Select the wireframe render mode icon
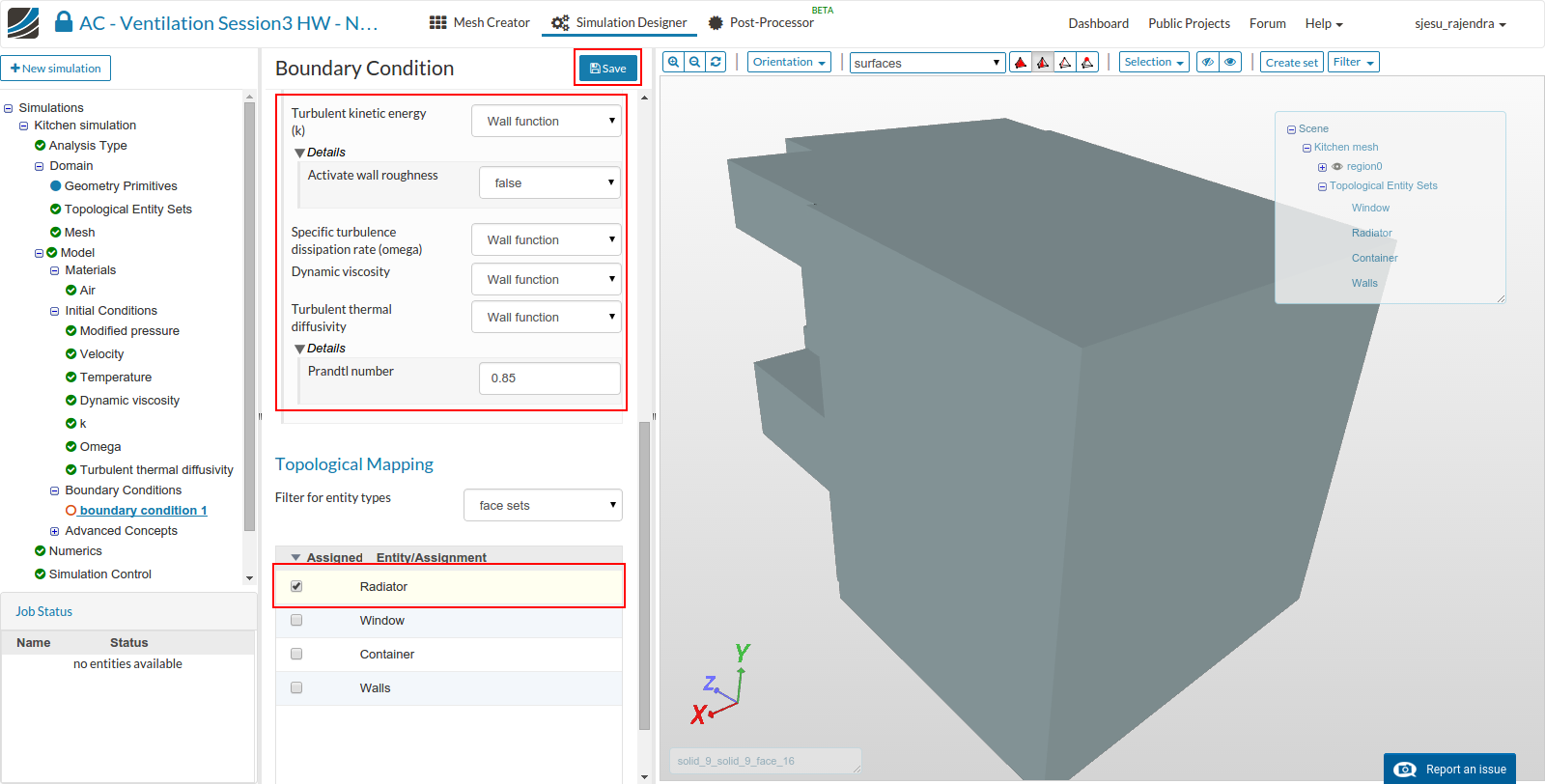This screenshot has height=784, width=1545. click(x=1065, y=63)
